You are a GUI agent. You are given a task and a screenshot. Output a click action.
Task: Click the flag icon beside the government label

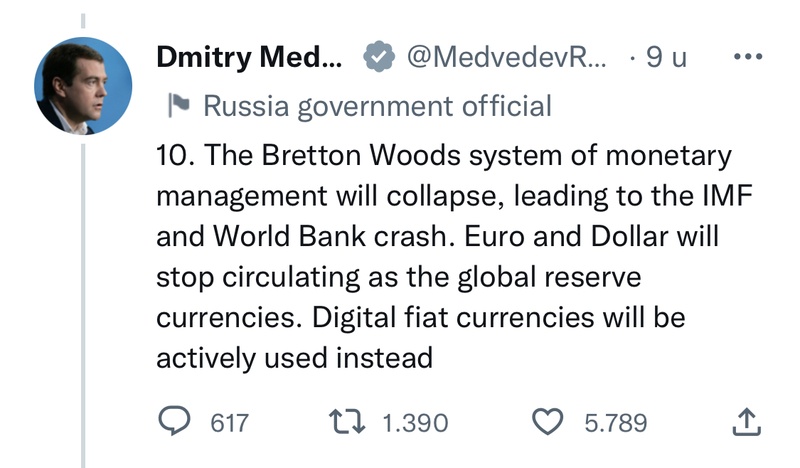pyautogui.click(x=179, y=105)
